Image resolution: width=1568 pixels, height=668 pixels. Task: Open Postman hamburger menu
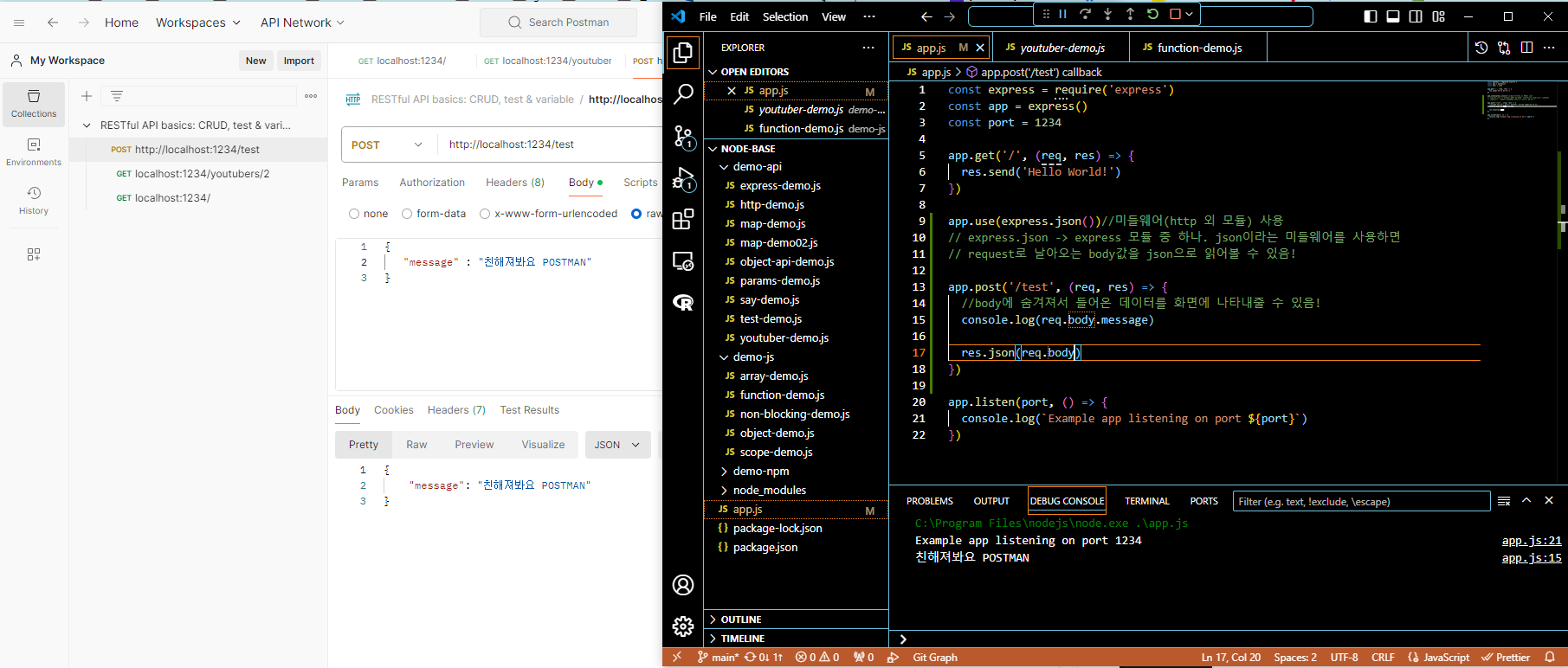pos(19,22)
